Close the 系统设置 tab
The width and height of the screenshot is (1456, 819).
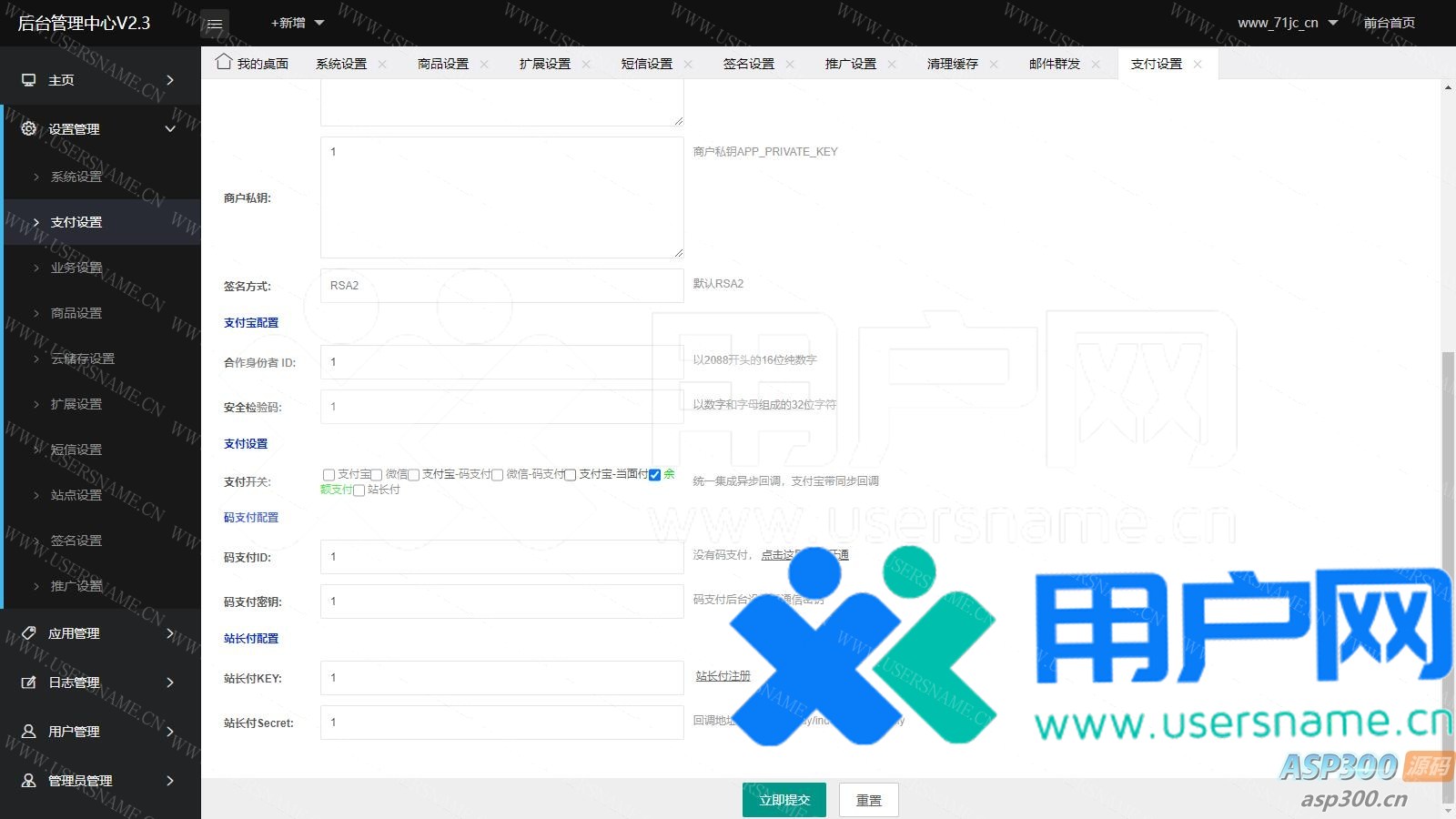tap(382, 64)
